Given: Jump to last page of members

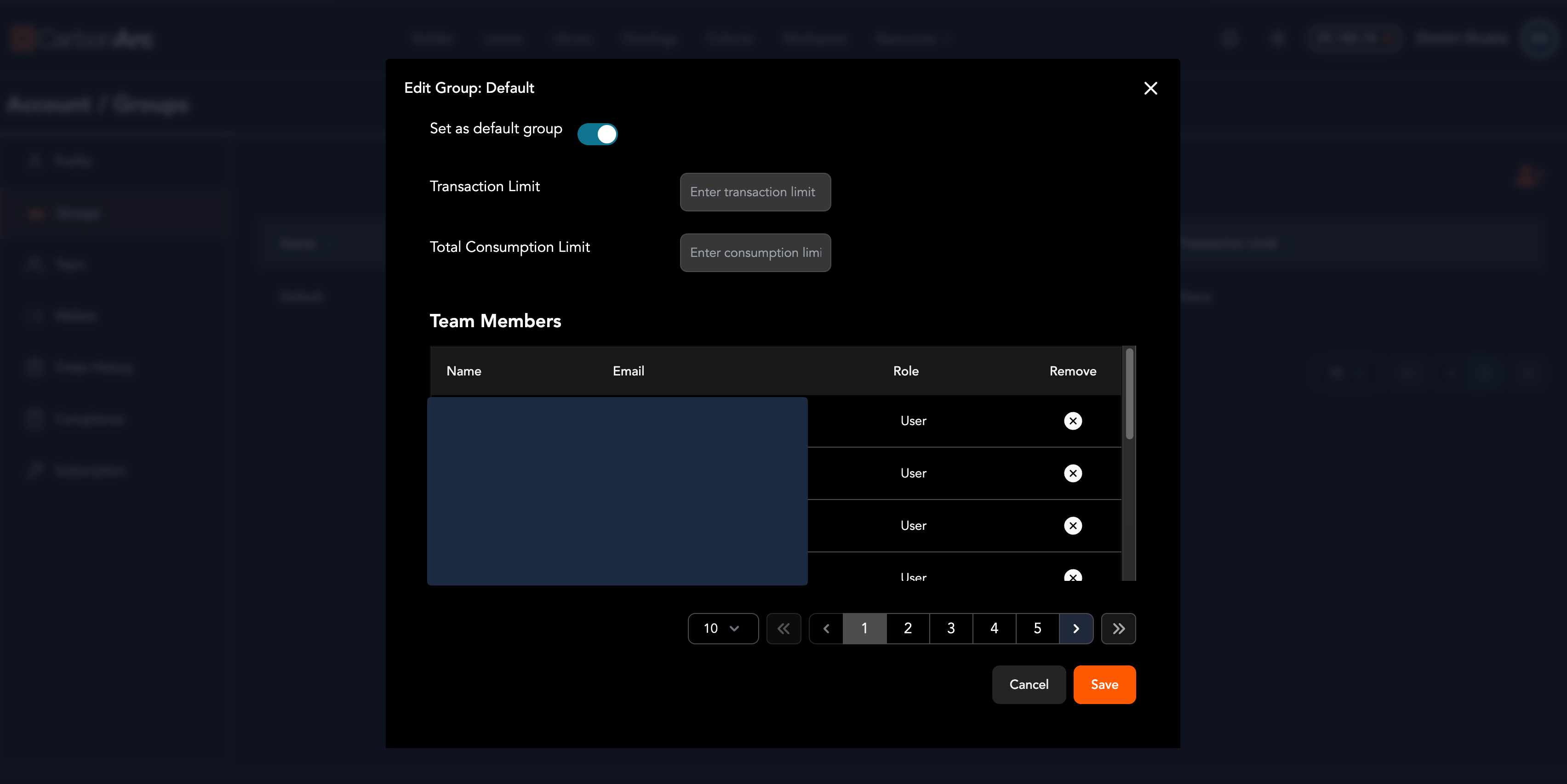Looking at the screenshot, I should (1118, 628).
